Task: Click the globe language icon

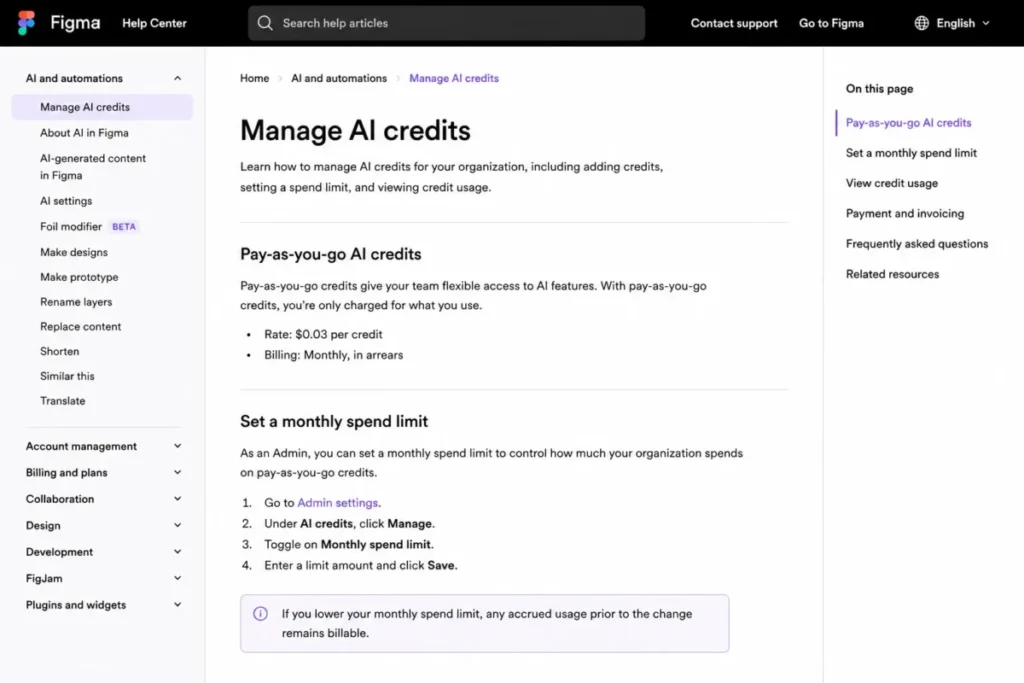Action: pyautogui.click(x=921, y=23)
